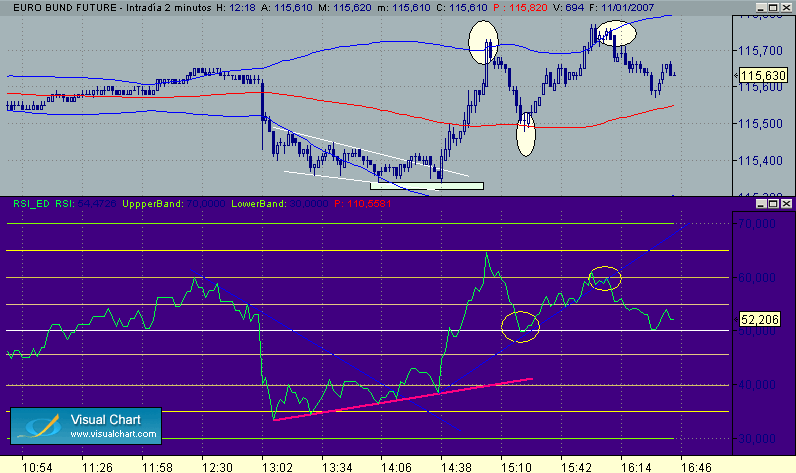Click the red 'P: 110,5581' RSI value
This screenshot has width=796, height=473.
click(362, 204)
